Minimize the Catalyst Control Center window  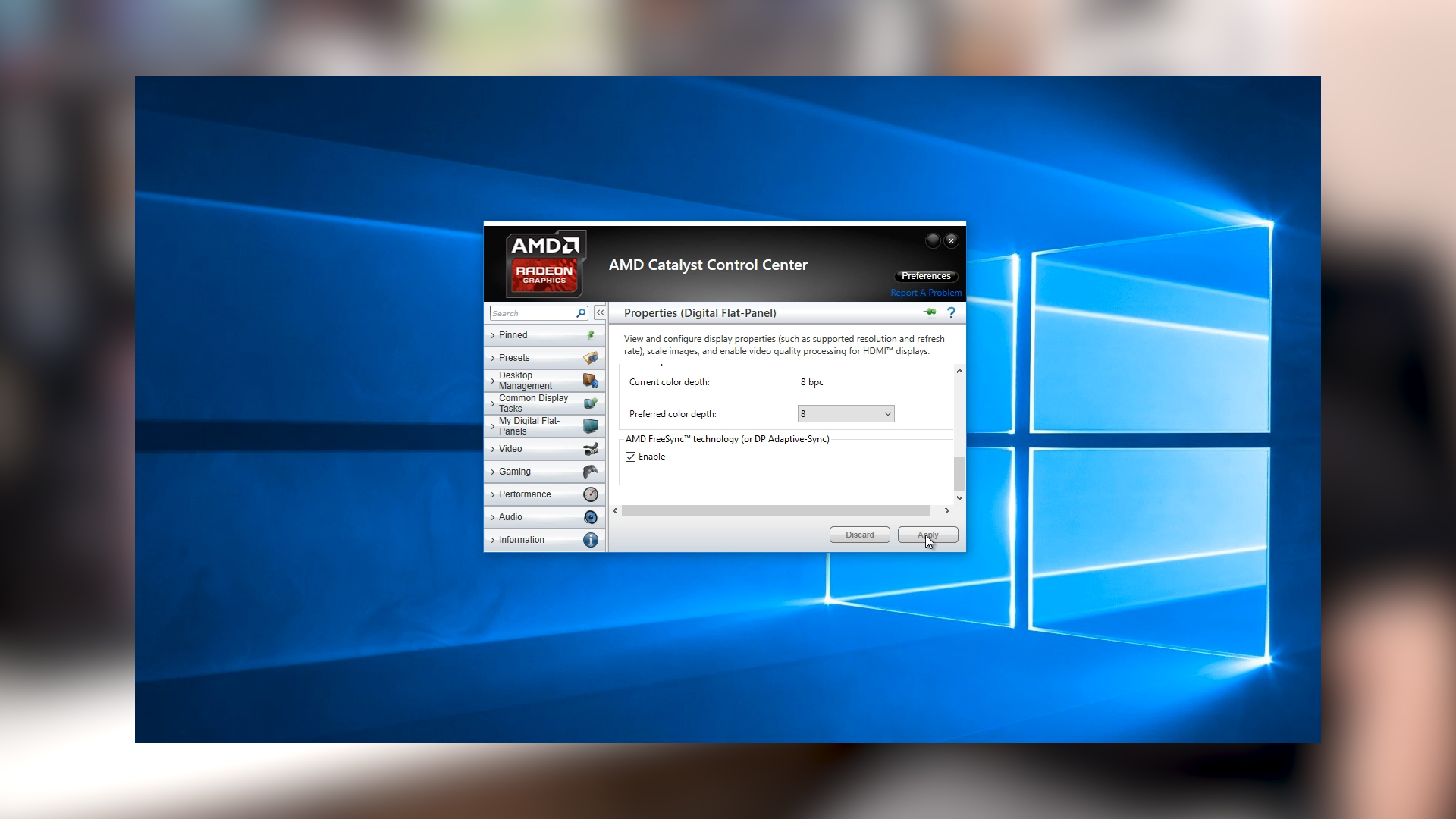[933, 240]
